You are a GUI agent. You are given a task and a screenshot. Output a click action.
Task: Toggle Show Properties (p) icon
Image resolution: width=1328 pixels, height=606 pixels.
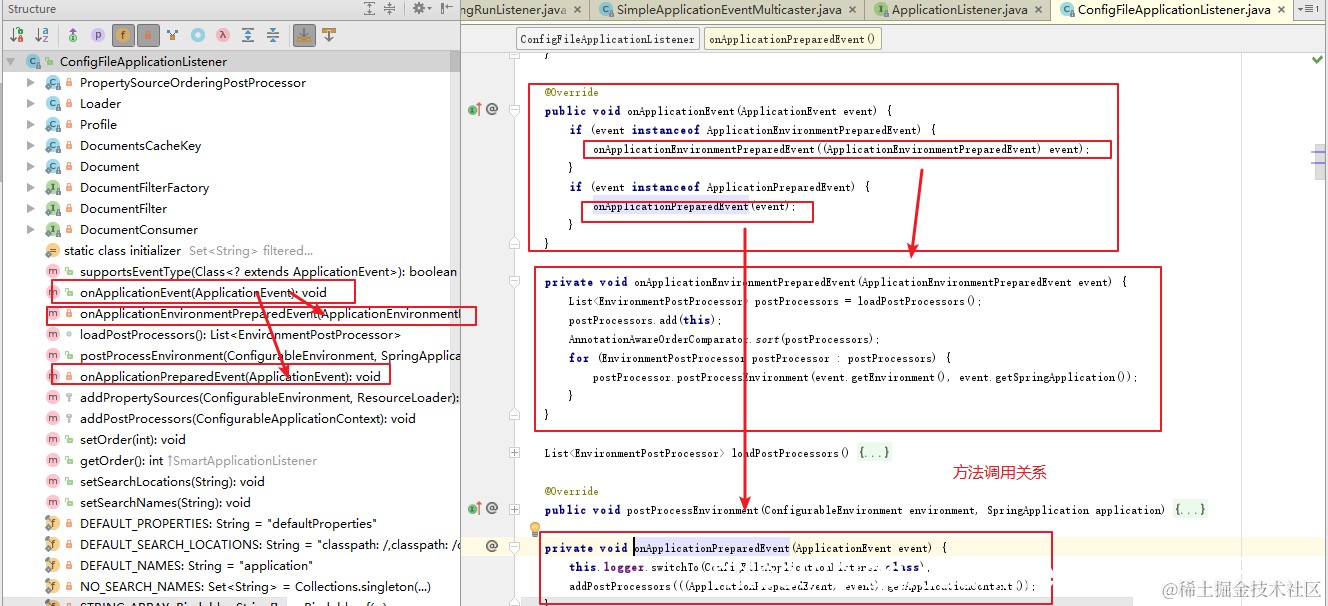point(98,35)
